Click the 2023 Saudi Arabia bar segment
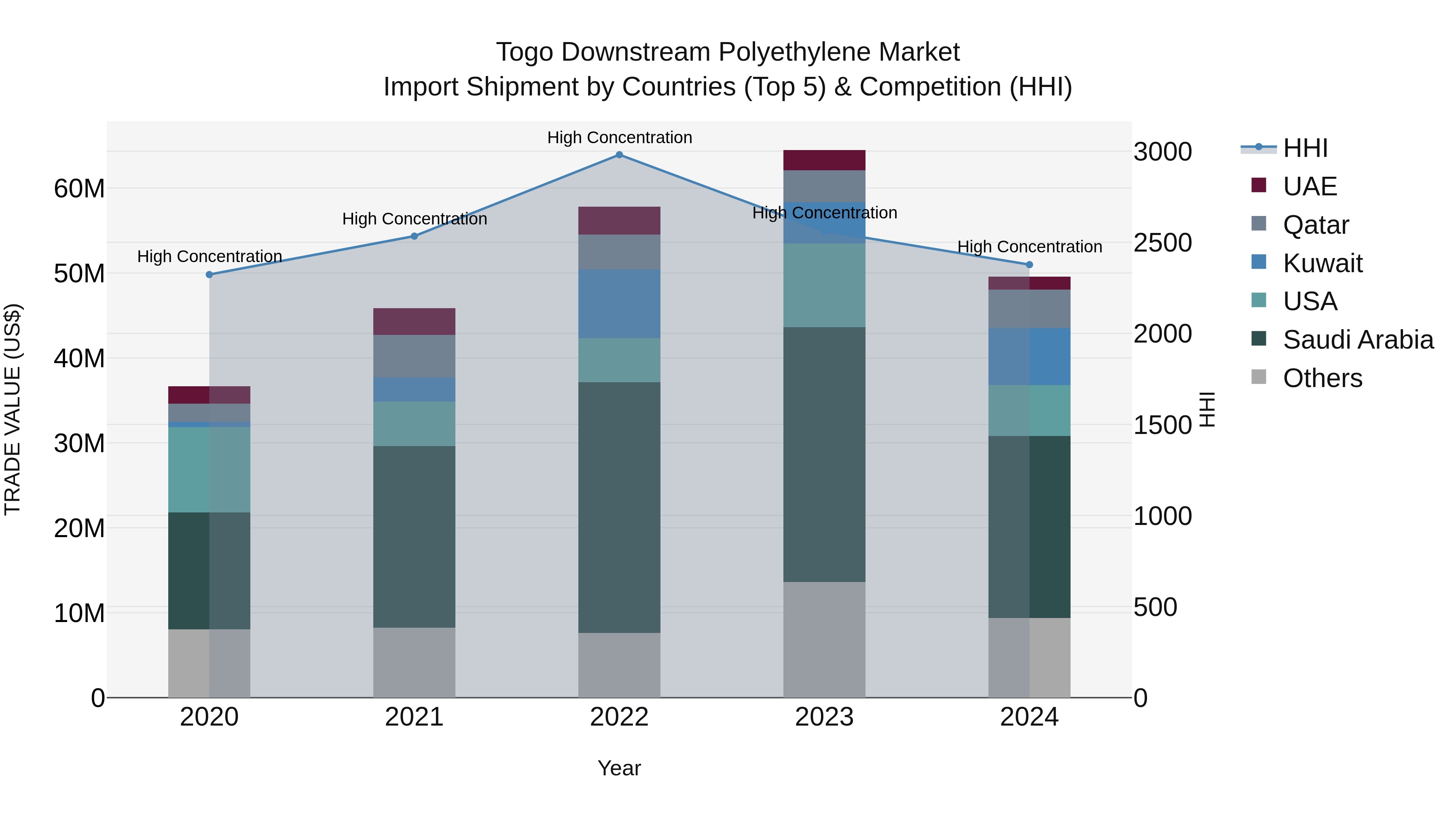Screen dimensions: 1456x819 click(x=824, y=455)
